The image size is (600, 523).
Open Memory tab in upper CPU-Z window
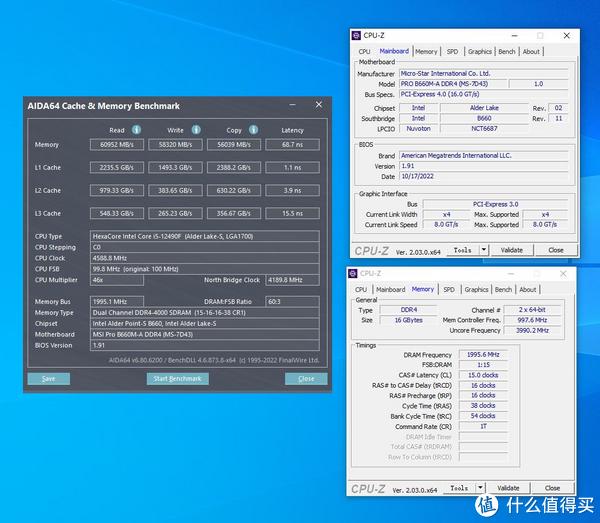click(x=426, y=52)
